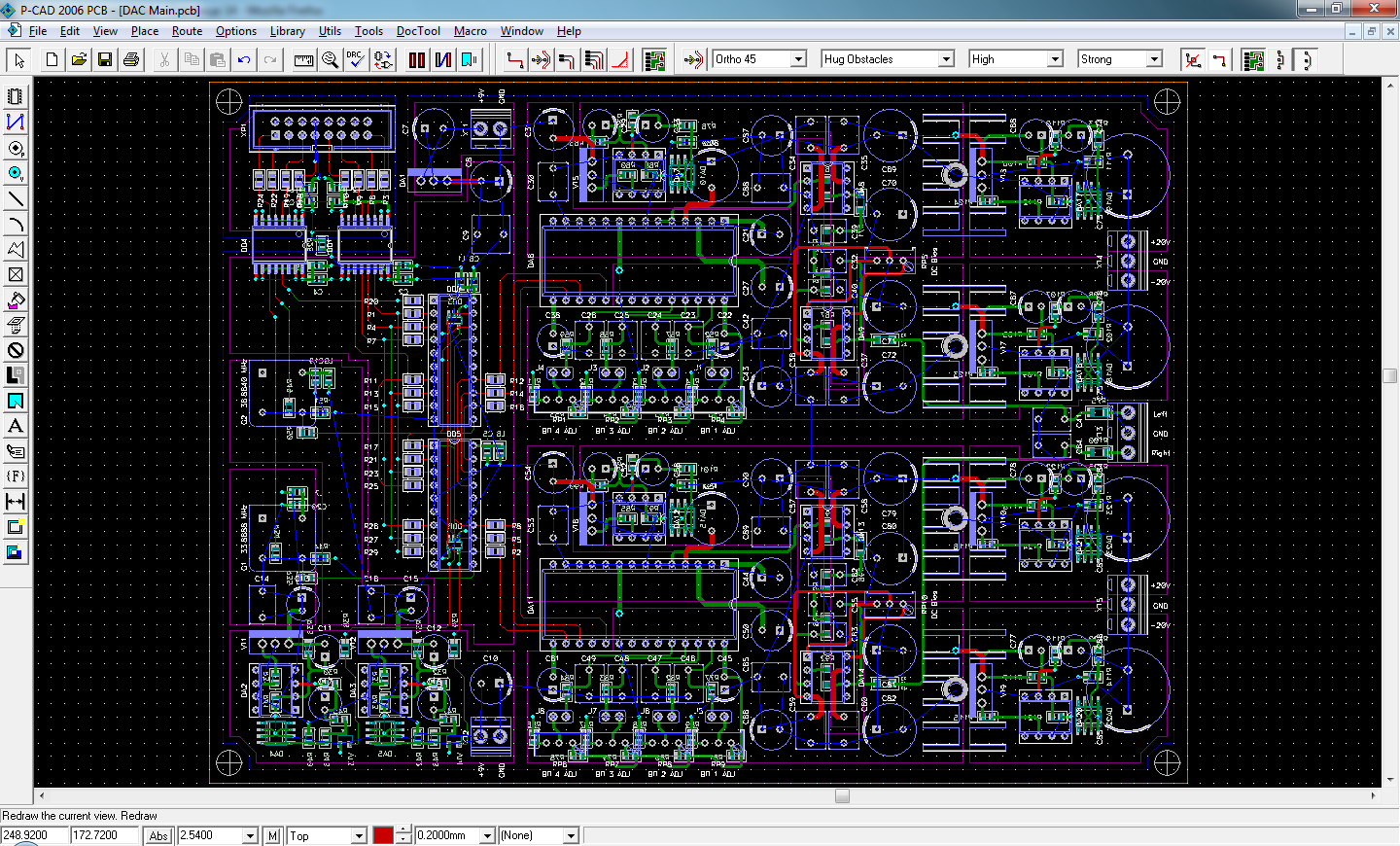Open the Edit menu
The width and height of the screenshot is (1400, 846).
click(70, 31)
